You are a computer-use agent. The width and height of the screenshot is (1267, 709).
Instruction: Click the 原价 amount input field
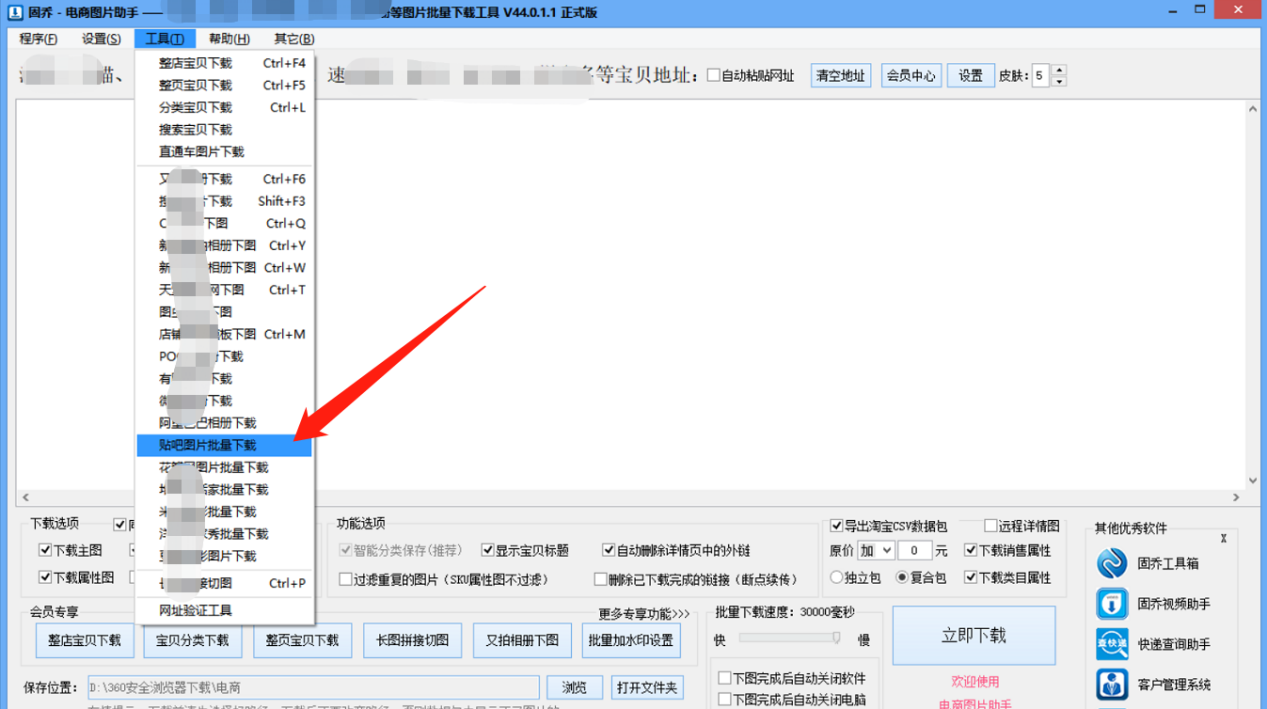coord(915,551)
